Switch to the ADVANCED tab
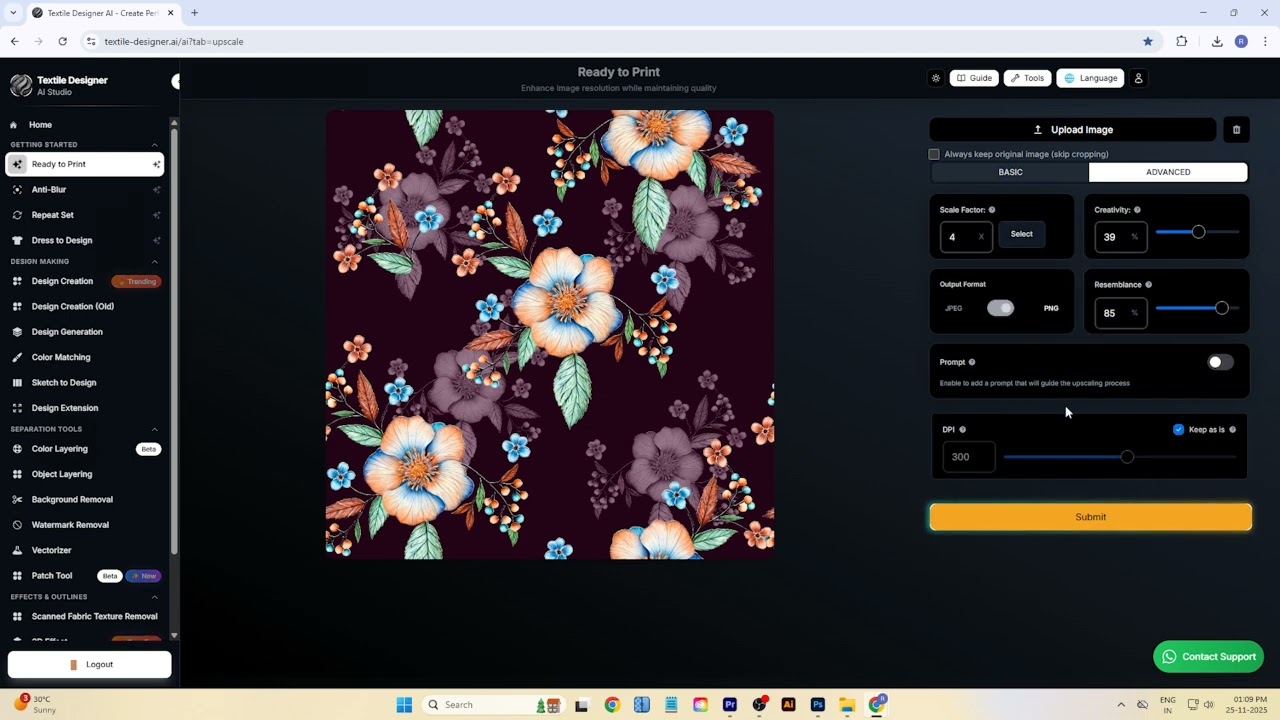The width and height of the screenshot is (1280, 720). 1168,172
